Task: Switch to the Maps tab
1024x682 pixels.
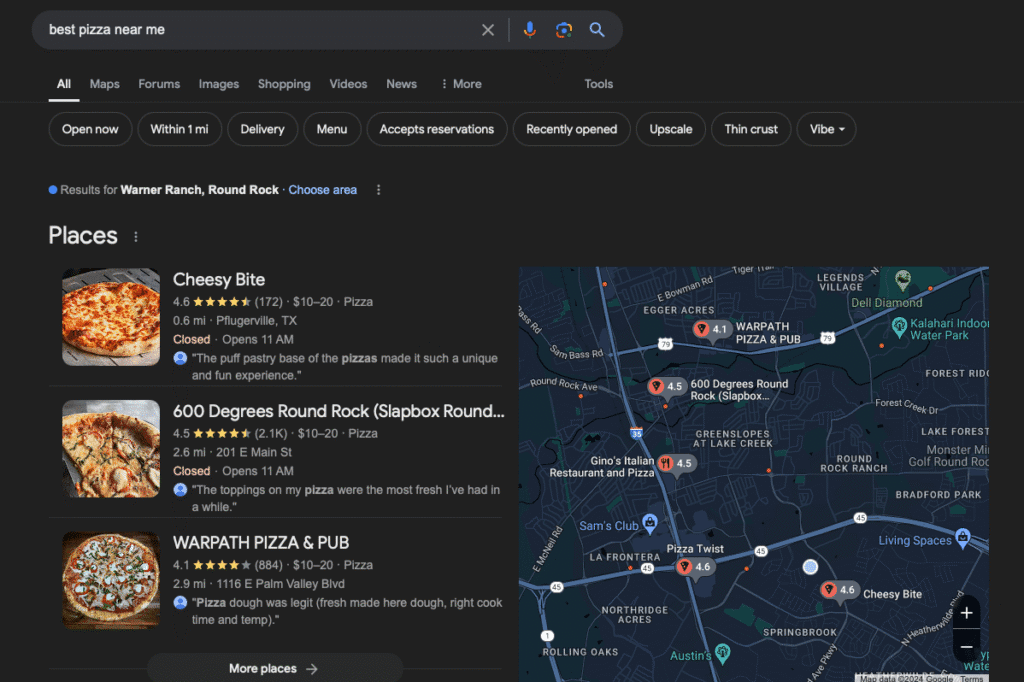Action: 104,84
